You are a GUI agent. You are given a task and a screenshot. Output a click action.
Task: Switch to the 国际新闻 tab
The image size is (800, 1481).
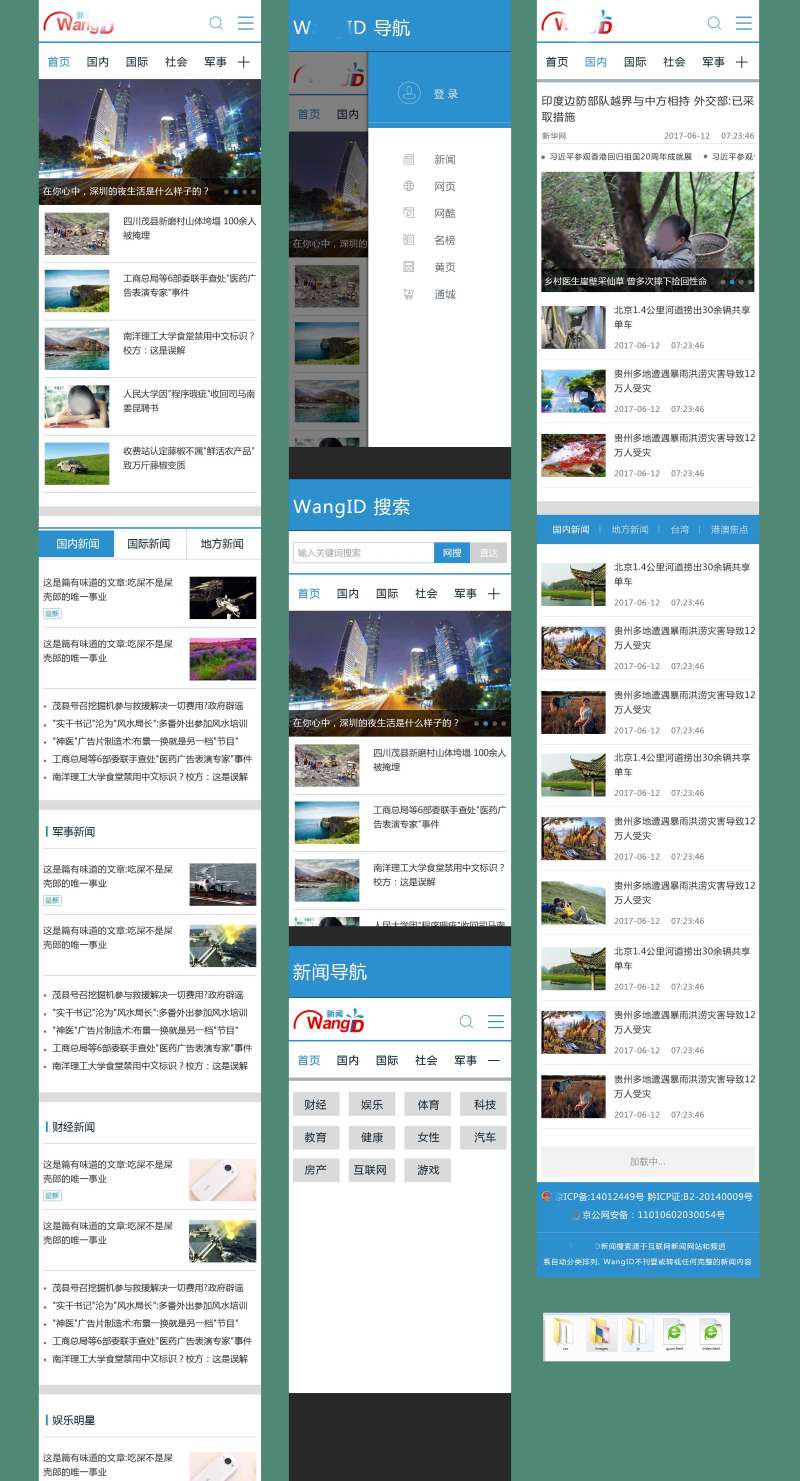tap(148, 544)
